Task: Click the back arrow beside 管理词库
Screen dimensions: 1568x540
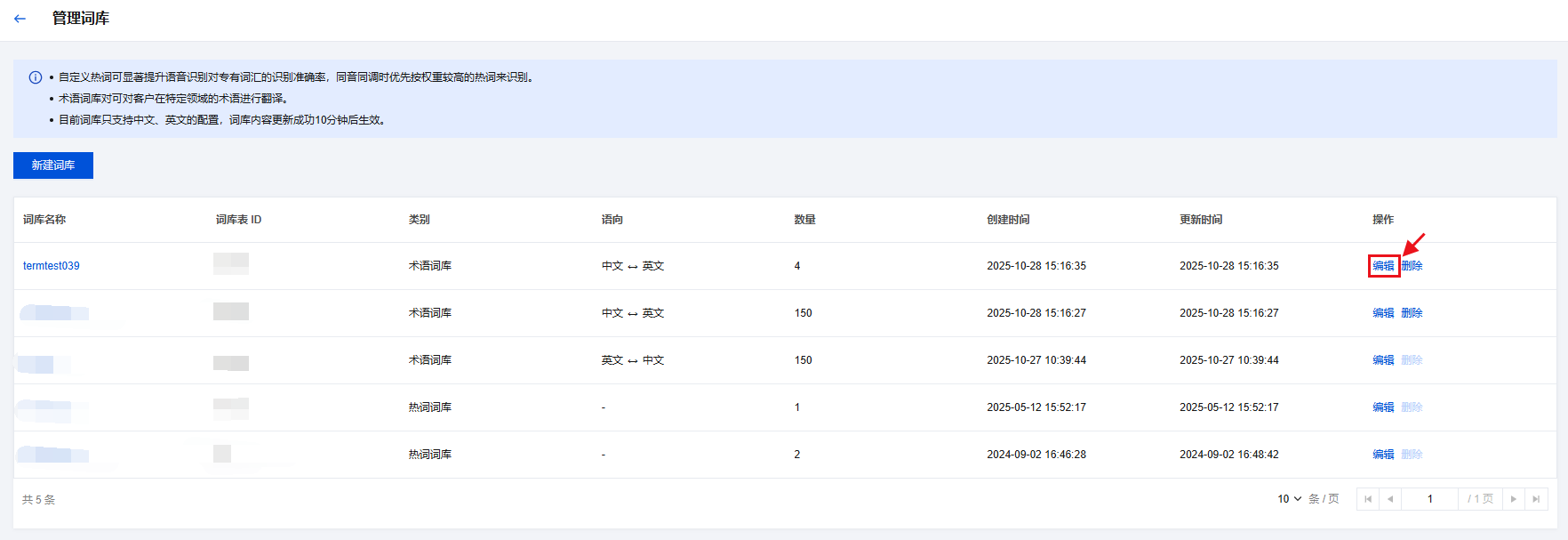Action: pyautogui.click(x=20, y=19)
